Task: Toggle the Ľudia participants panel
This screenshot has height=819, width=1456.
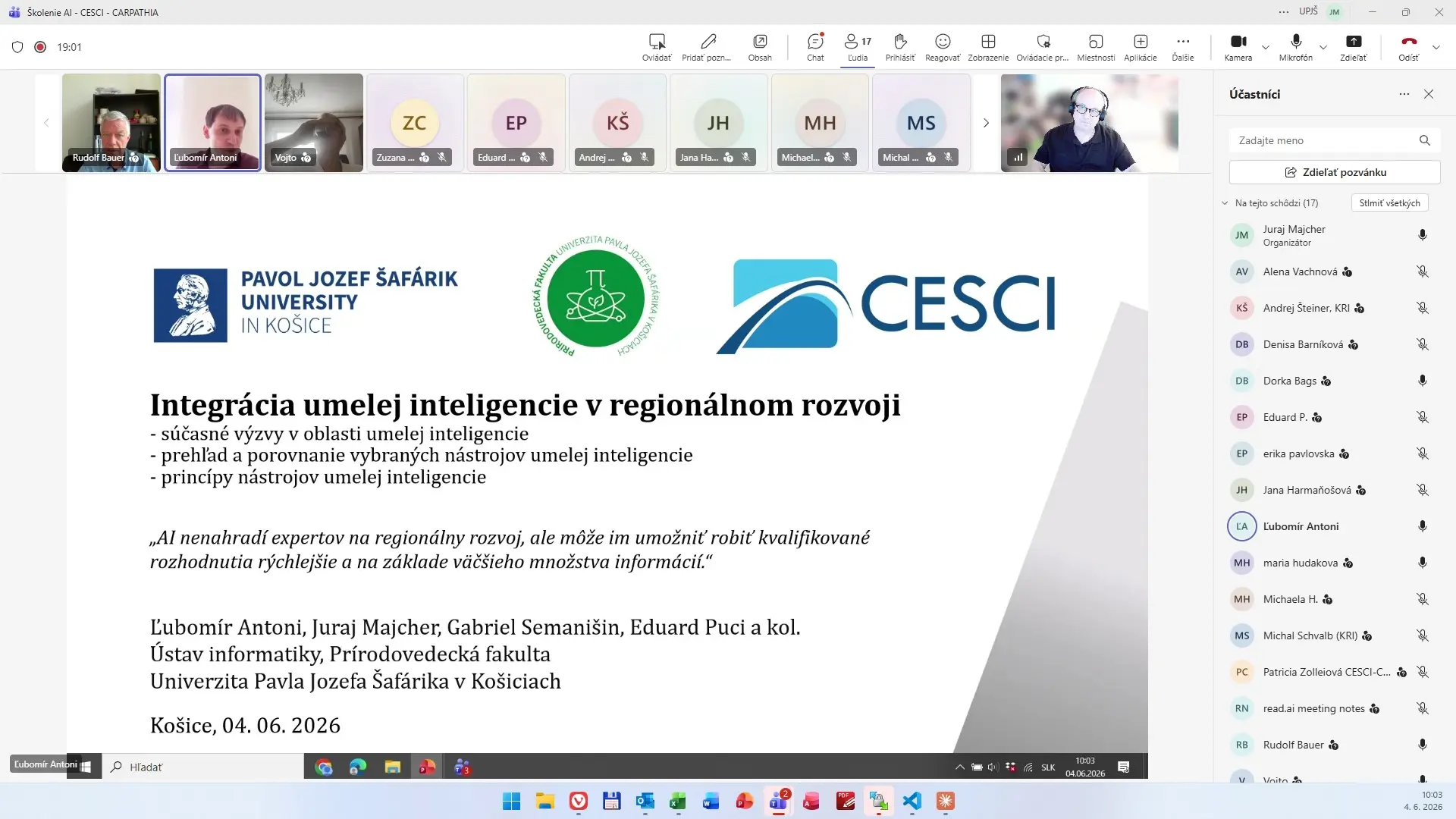Action: tap(858, 47)
